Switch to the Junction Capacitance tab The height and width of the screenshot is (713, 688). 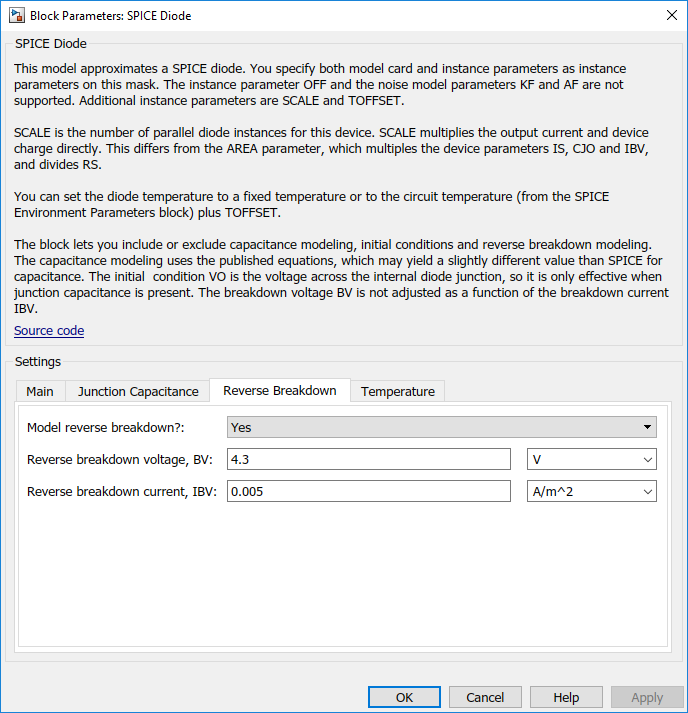138,391
